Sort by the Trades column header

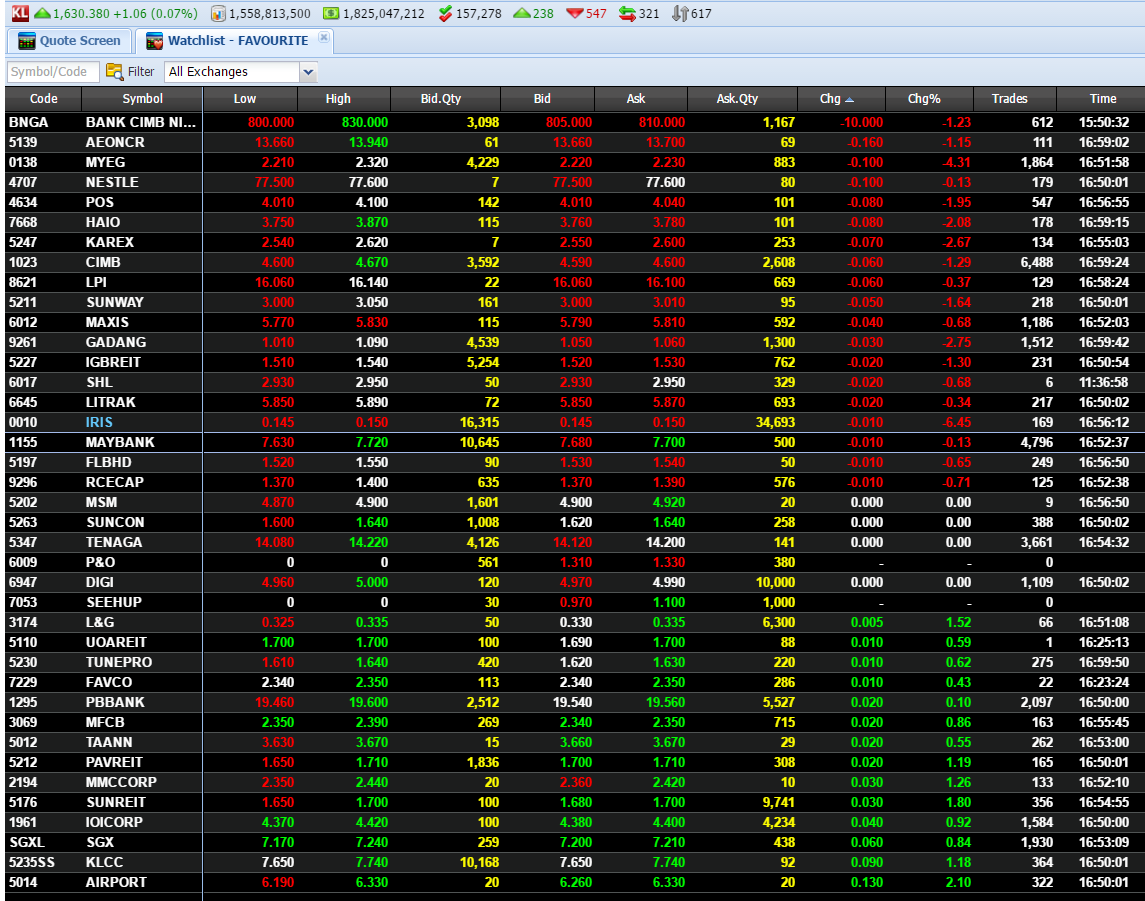(1015, 99)
